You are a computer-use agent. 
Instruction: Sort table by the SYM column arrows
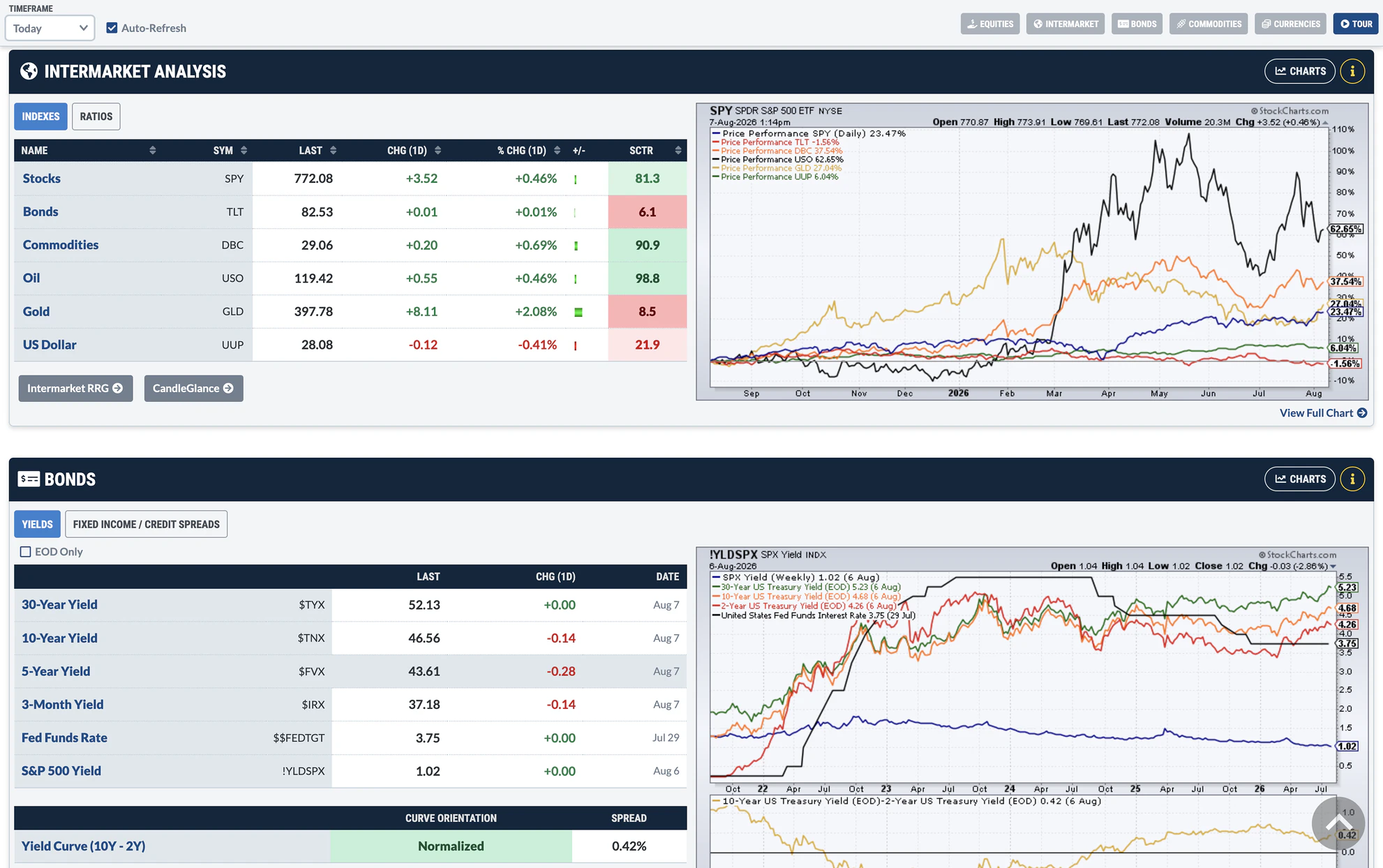pos(244,151)
